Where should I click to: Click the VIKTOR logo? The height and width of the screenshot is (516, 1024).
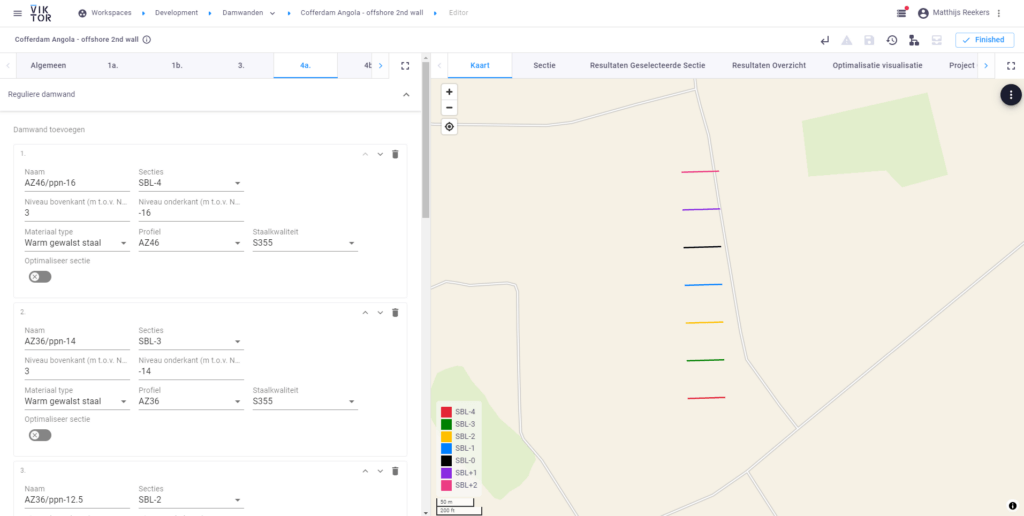tap(41, 12)
